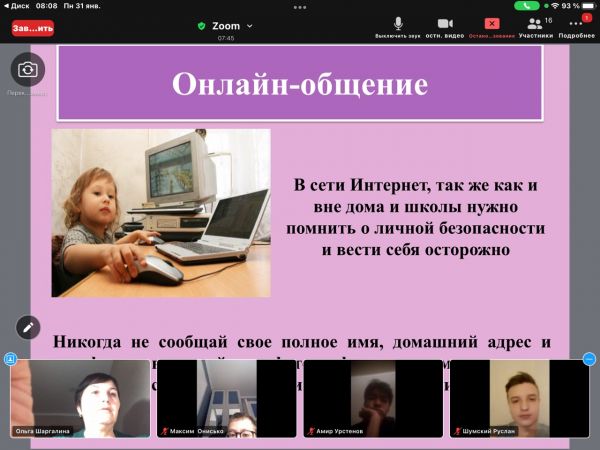600x450 pixels.
Task: Open the annotation pencil tool
Action: [28, 326]
